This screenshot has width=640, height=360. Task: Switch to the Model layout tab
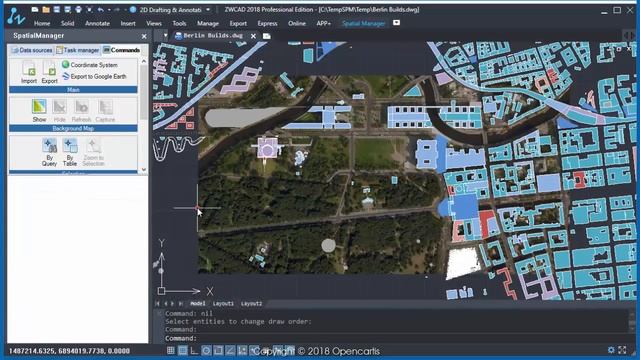pos(198,304)
